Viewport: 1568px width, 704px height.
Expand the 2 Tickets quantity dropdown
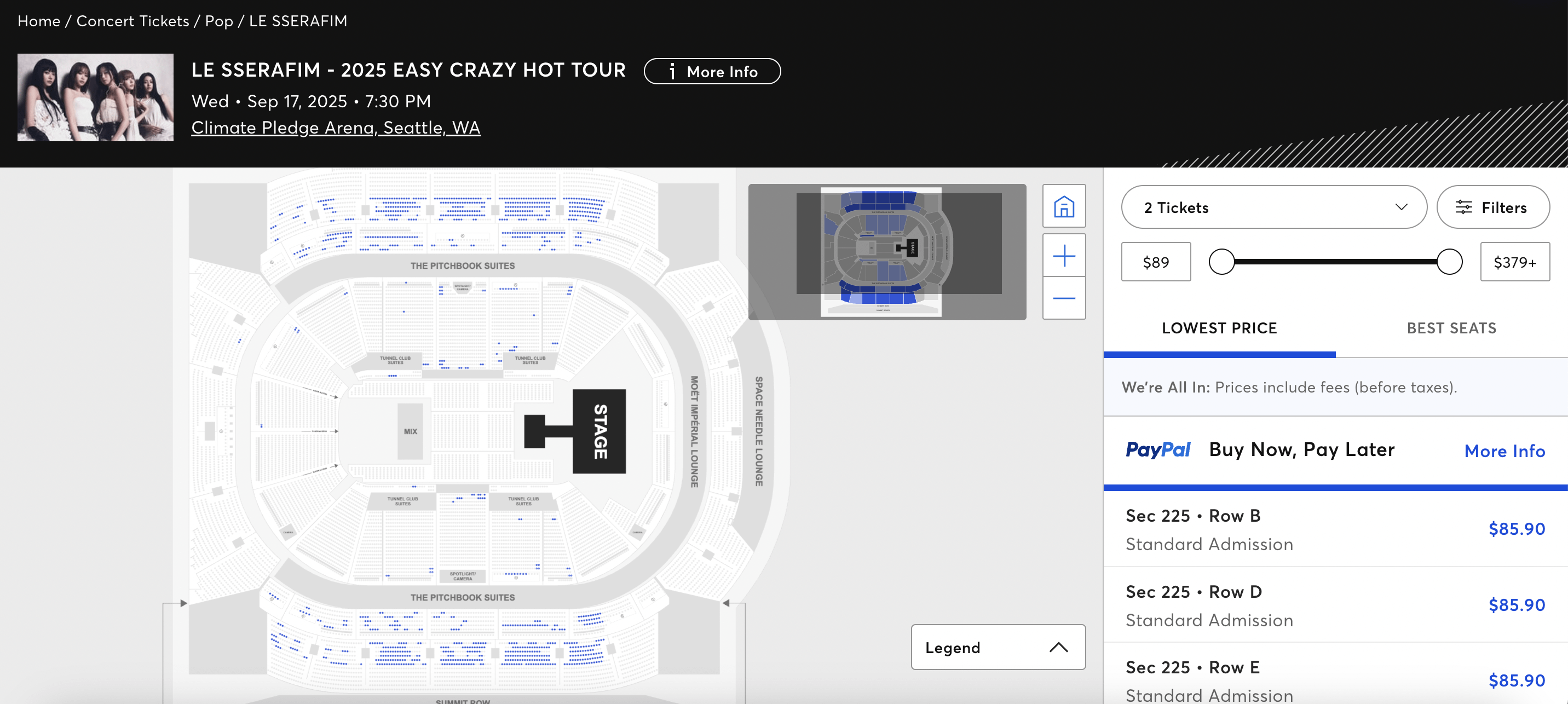click(1273, 207)
